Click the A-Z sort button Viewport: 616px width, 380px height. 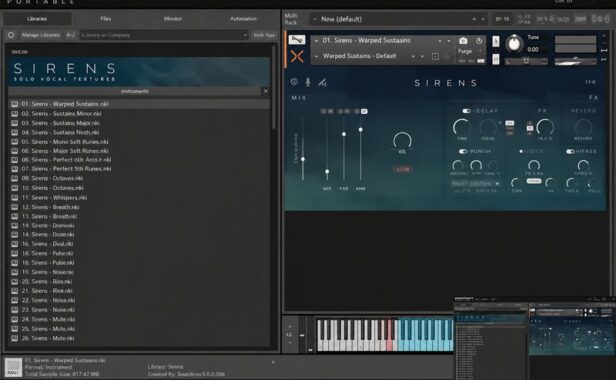[71, 35]
